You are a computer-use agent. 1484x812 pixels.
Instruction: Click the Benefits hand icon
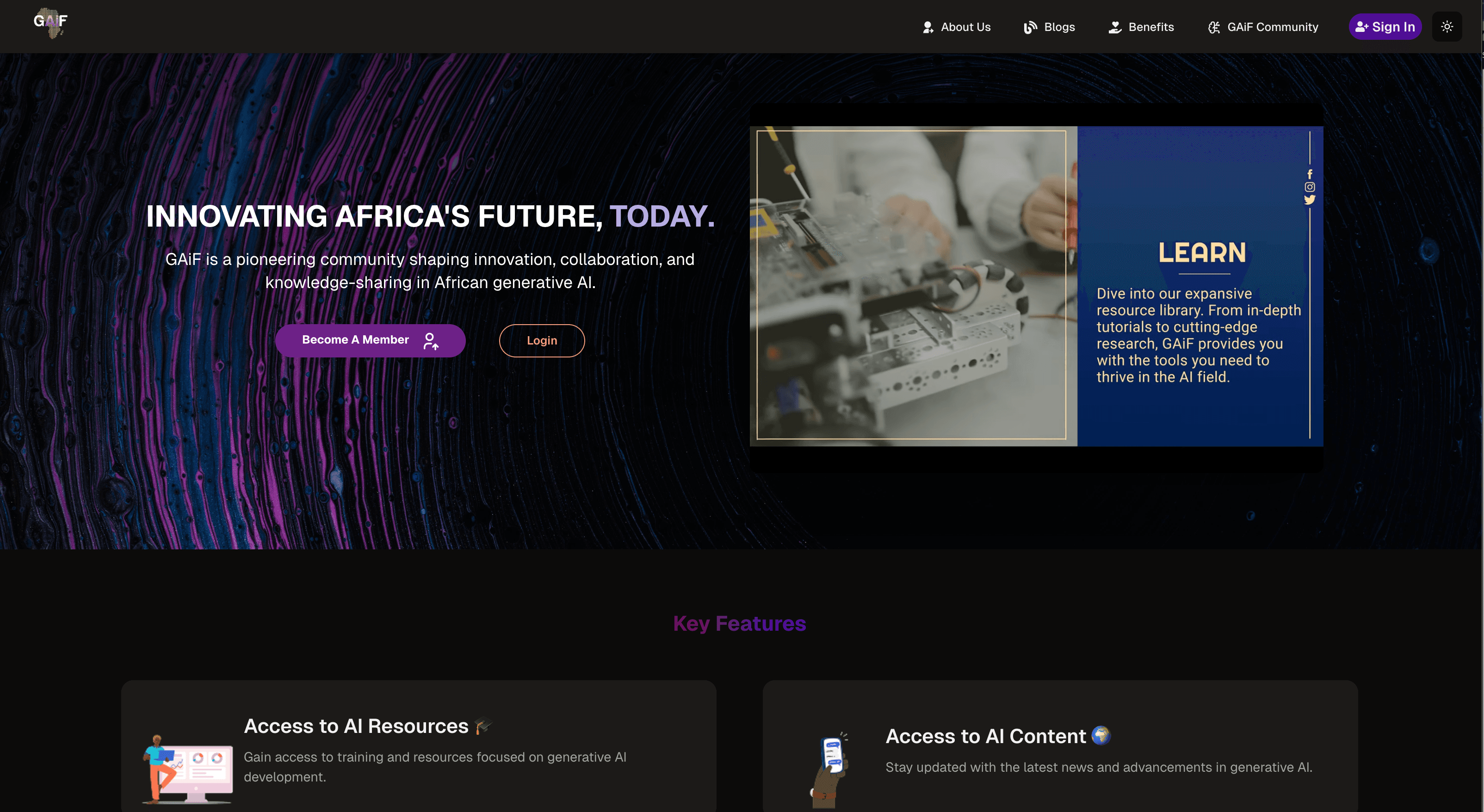[1115, 27]
